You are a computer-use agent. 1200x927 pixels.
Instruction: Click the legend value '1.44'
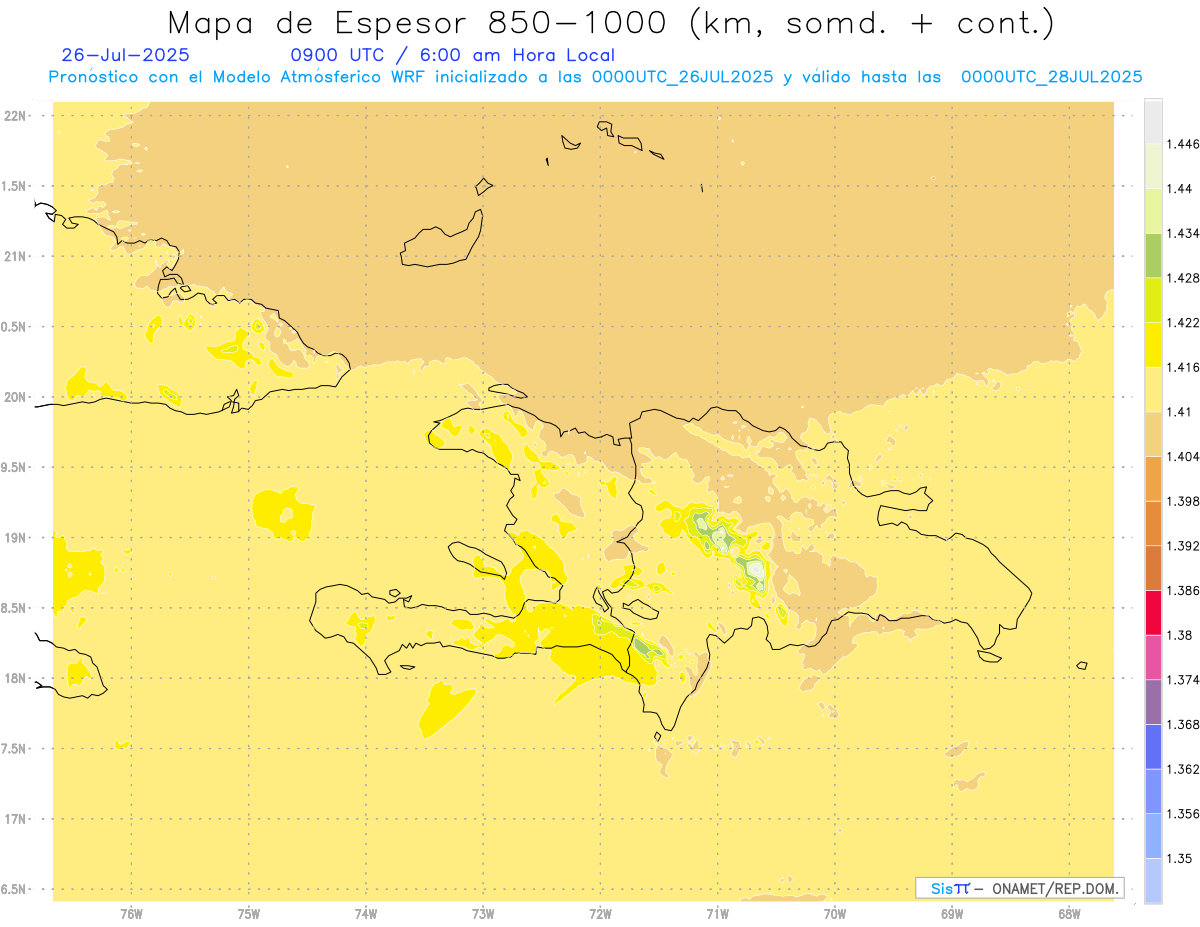[x=1178, y=188]
